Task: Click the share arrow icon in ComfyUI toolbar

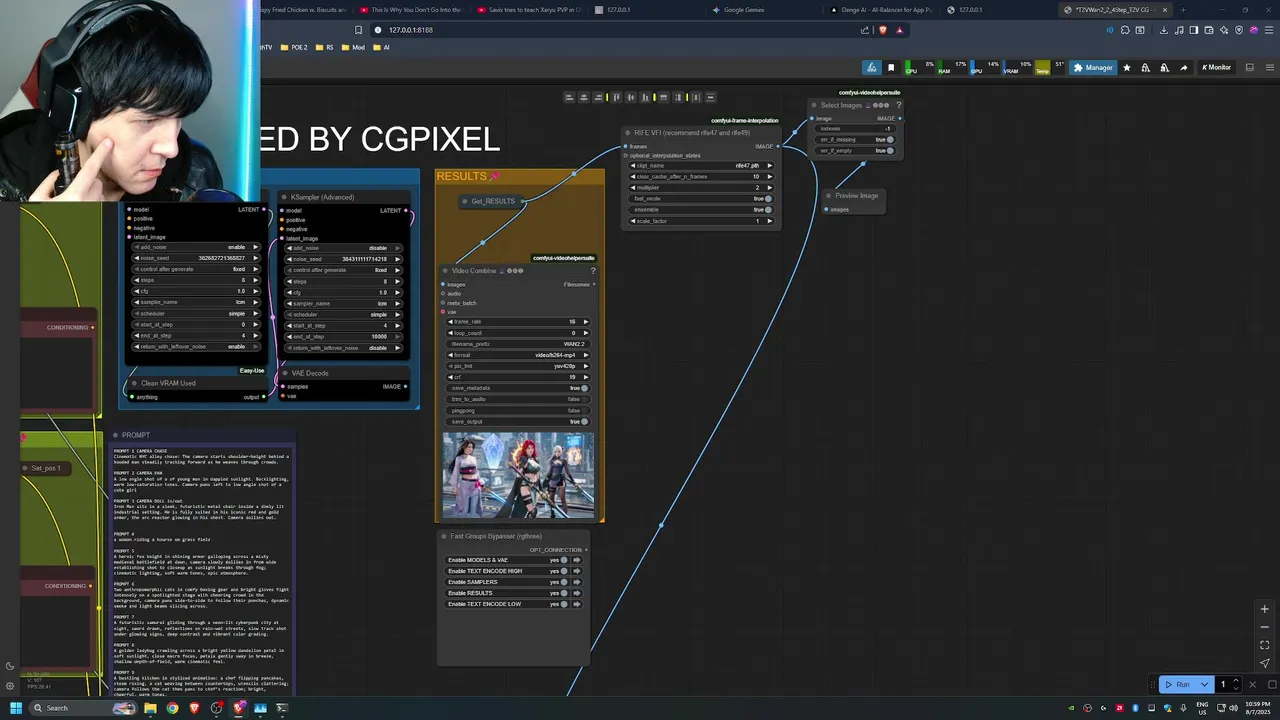Action: [x=1184, y=68]
